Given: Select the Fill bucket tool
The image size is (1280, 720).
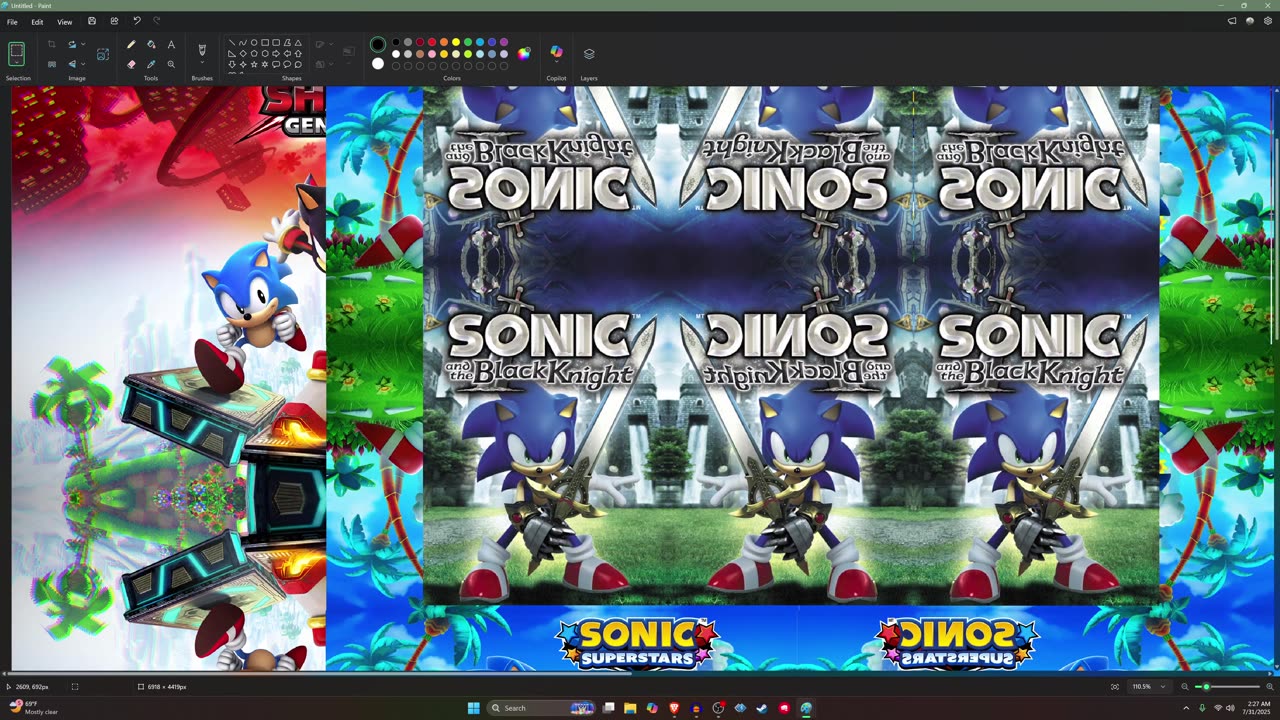Looking at the screenshot, I should pyautogui.click(x=151, y=45).
